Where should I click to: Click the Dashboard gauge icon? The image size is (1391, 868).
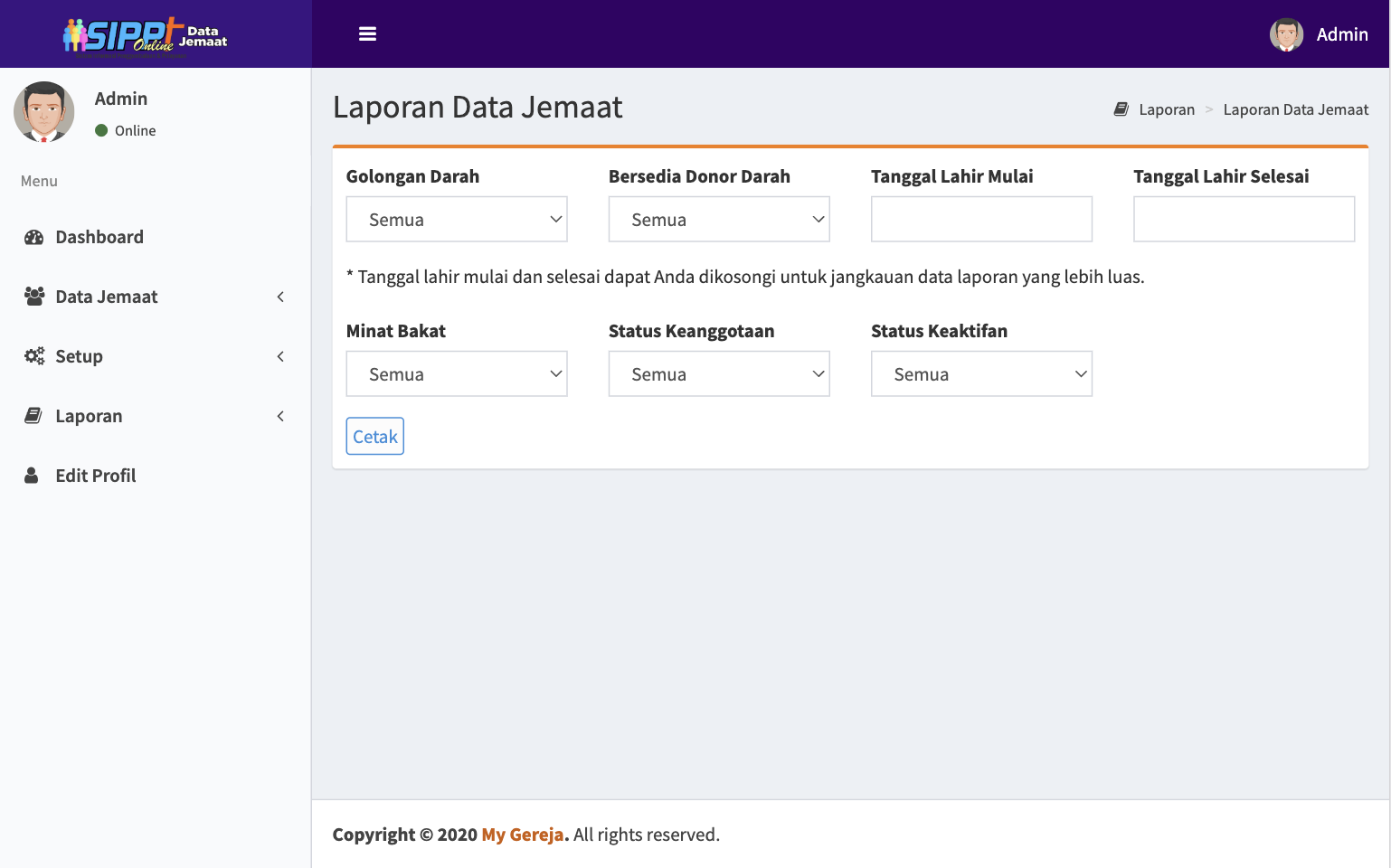(34, 237)
